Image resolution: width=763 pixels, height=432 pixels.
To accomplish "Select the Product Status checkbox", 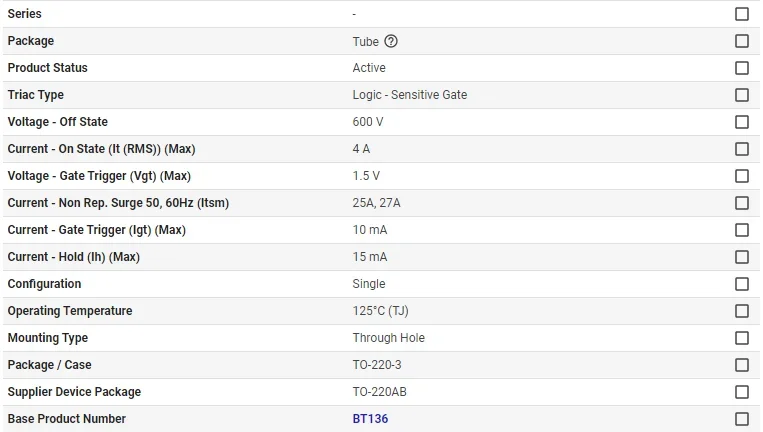I will click(x=742, y=68).
